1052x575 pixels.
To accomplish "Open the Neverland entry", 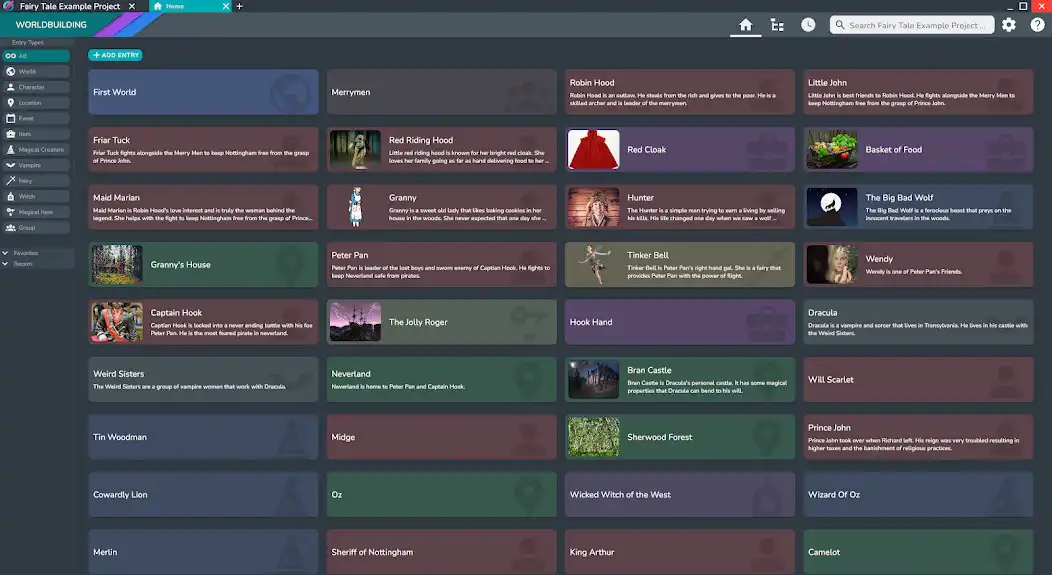I will [441, 380].
